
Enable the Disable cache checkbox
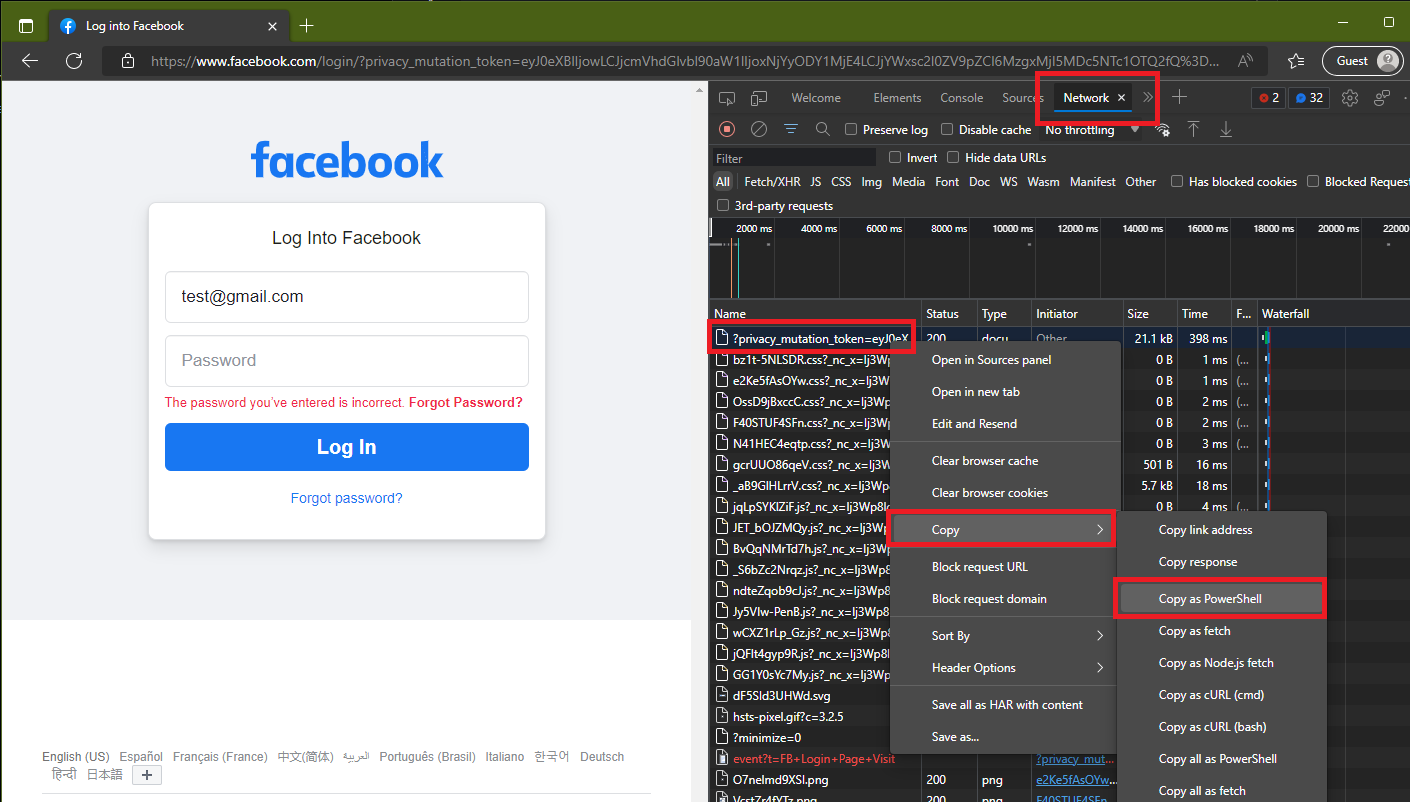coord(947,130)
